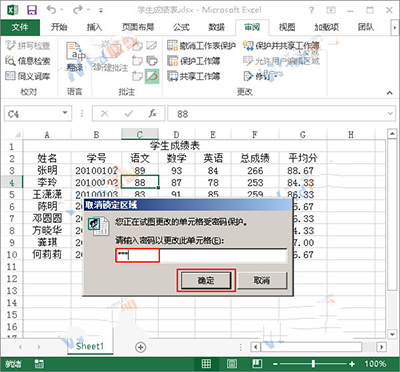Click zoom out minus button

pos(276,364)
